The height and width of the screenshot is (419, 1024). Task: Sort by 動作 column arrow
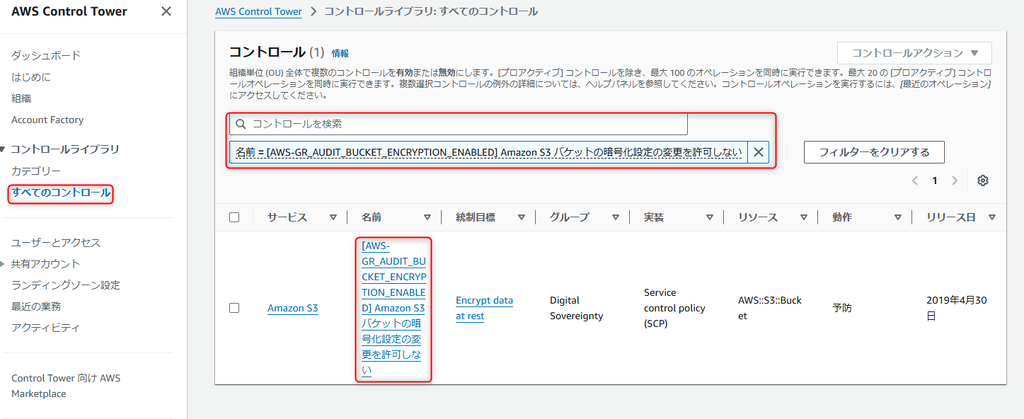[x=897, y=217]
